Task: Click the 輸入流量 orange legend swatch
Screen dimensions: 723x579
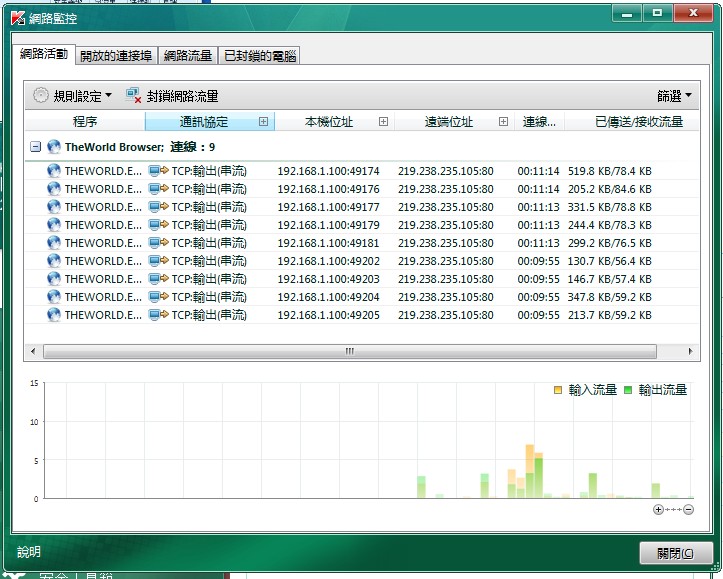Action: [558, 390]
